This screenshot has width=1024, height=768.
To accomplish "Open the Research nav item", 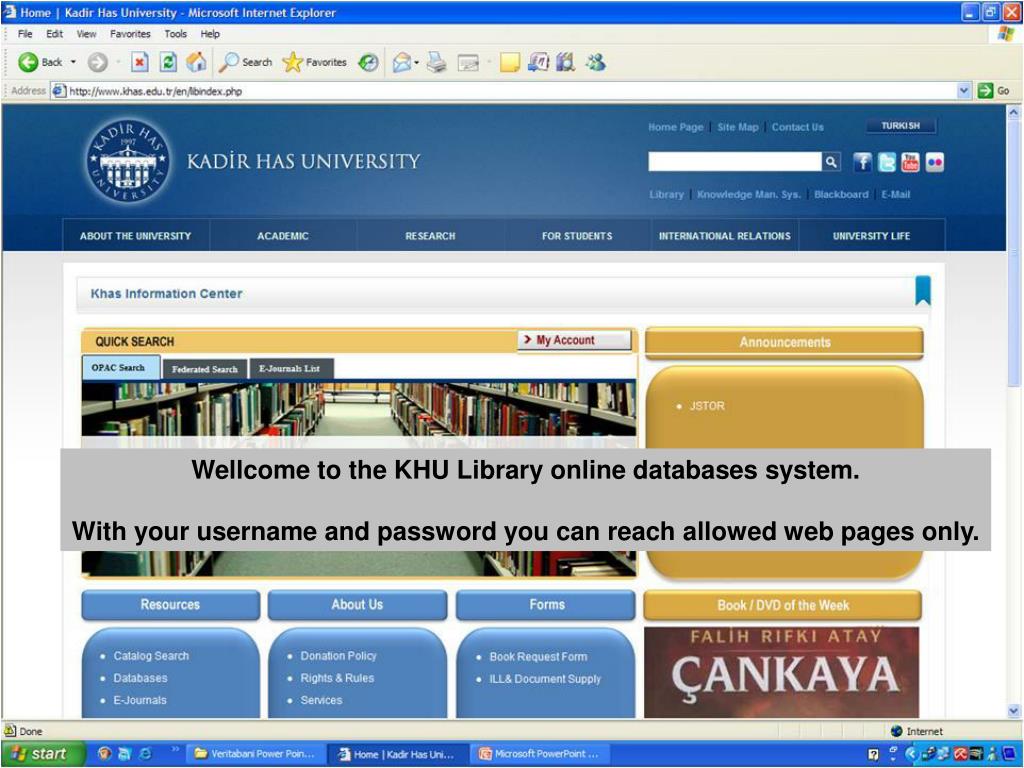I will (x=430, y=236).
